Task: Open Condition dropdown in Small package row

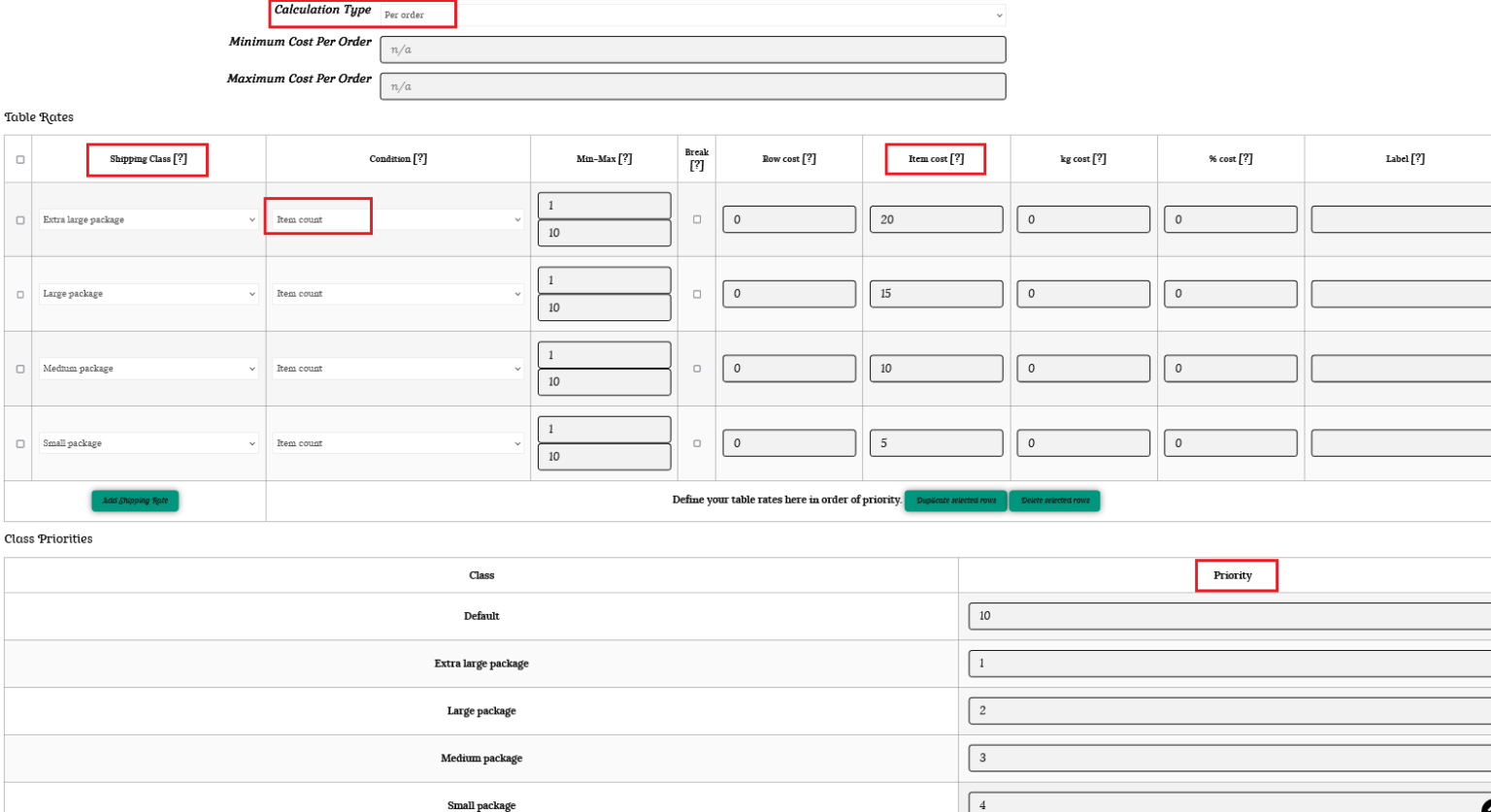Action: (398, 443)
